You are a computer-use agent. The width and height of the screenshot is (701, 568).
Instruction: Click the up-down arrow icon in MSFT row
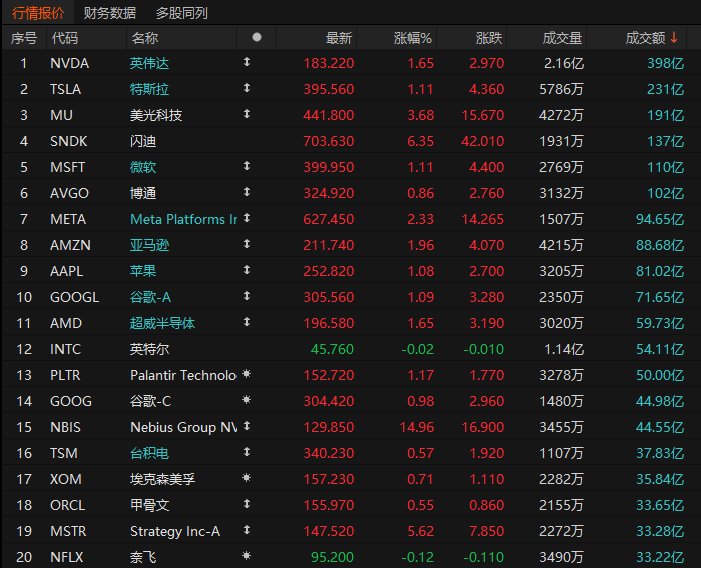pyautogui.click(x=247, y=166)
